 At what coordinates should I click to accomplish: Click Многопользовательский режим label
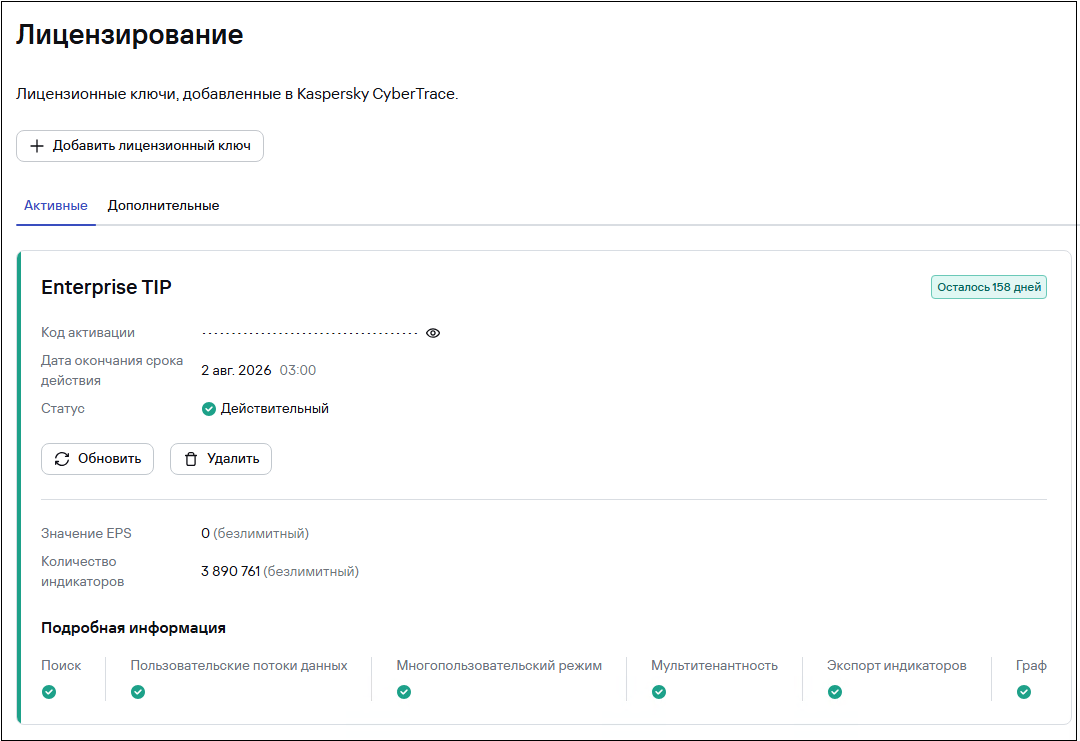pos(499,666)
